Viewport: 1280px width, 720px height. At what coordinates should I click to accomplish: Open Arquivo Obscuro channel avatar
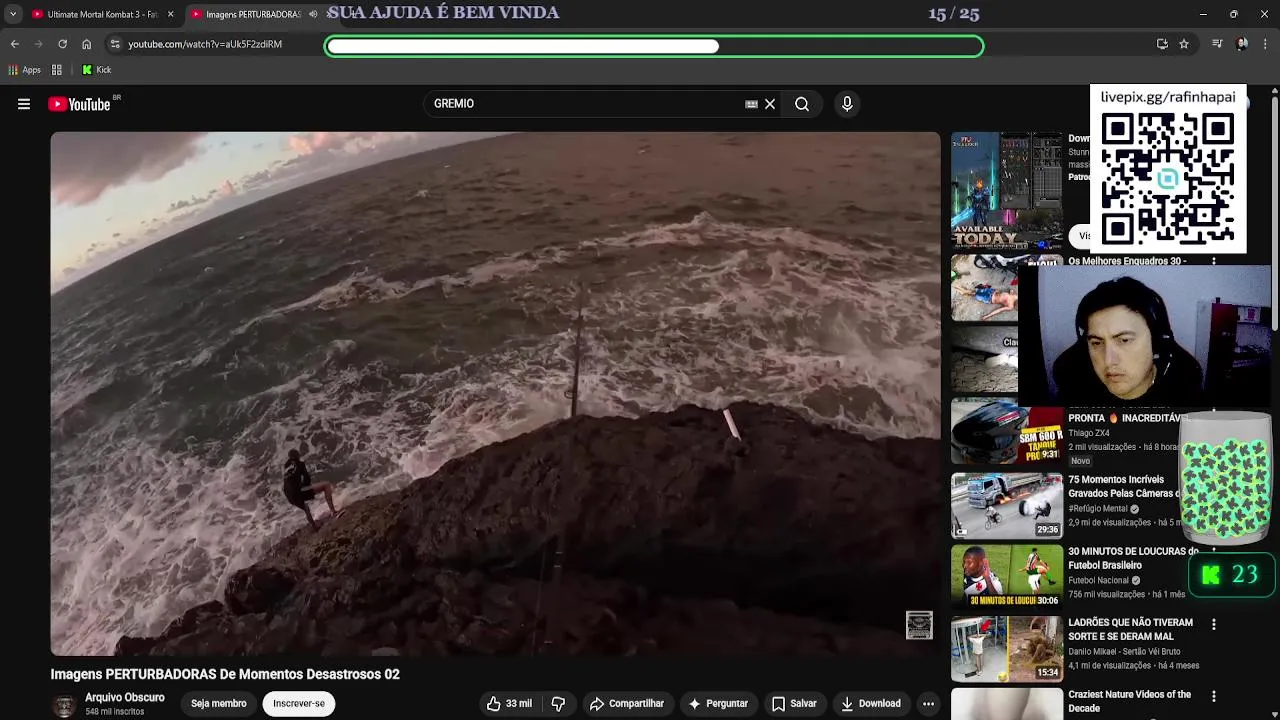click(64, 704)
